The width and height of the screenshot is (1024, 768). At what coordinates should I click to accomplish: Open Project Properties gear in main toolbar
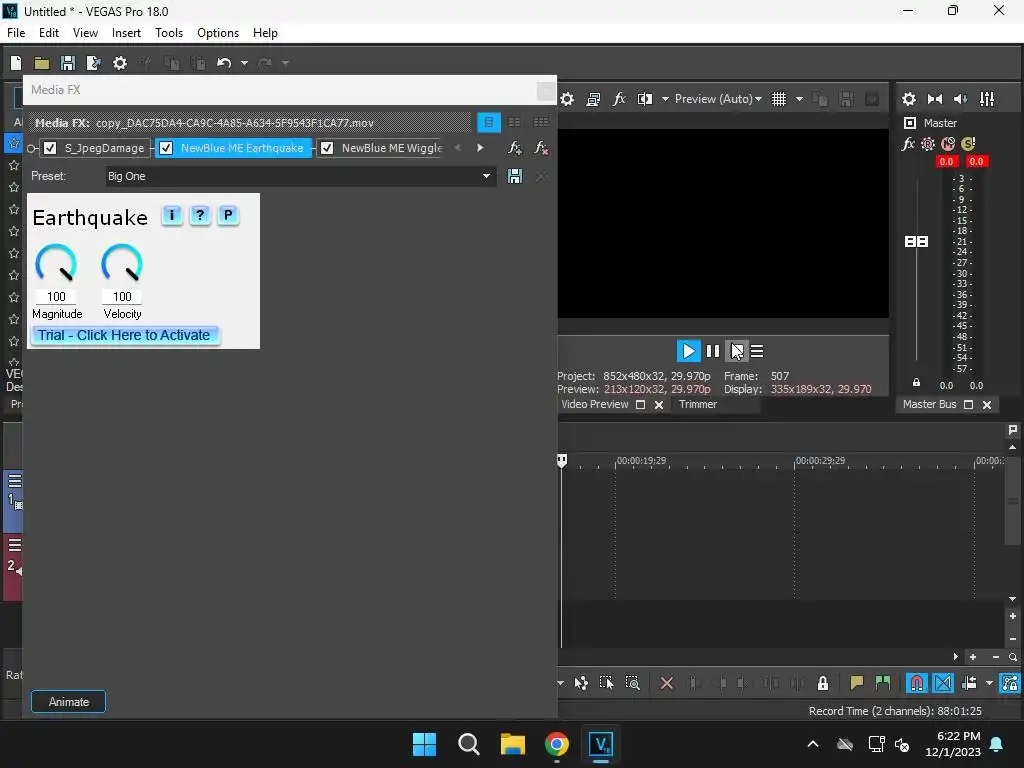(120, 63)
